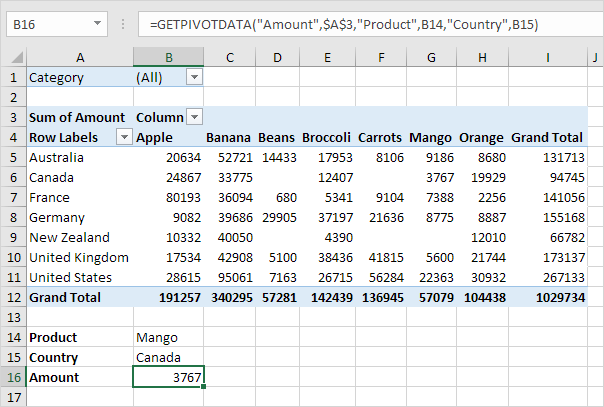604x407 pixels.
Task: Select column A header
Action: click(x=79, y=57)
